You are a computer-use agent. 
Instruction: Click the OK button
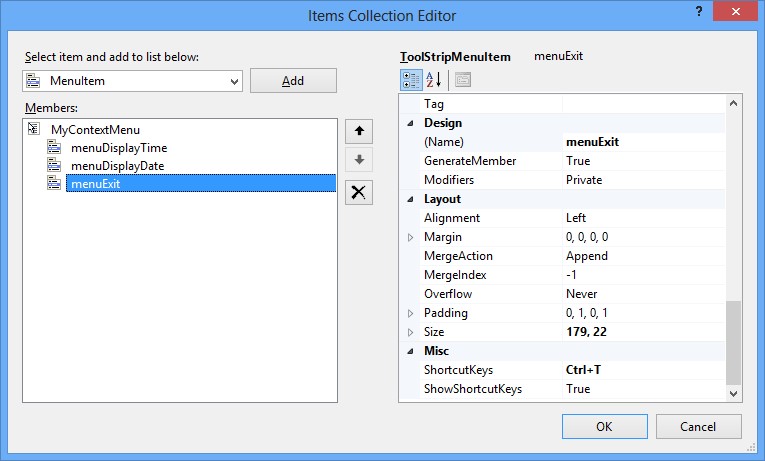tap(604, 426)
